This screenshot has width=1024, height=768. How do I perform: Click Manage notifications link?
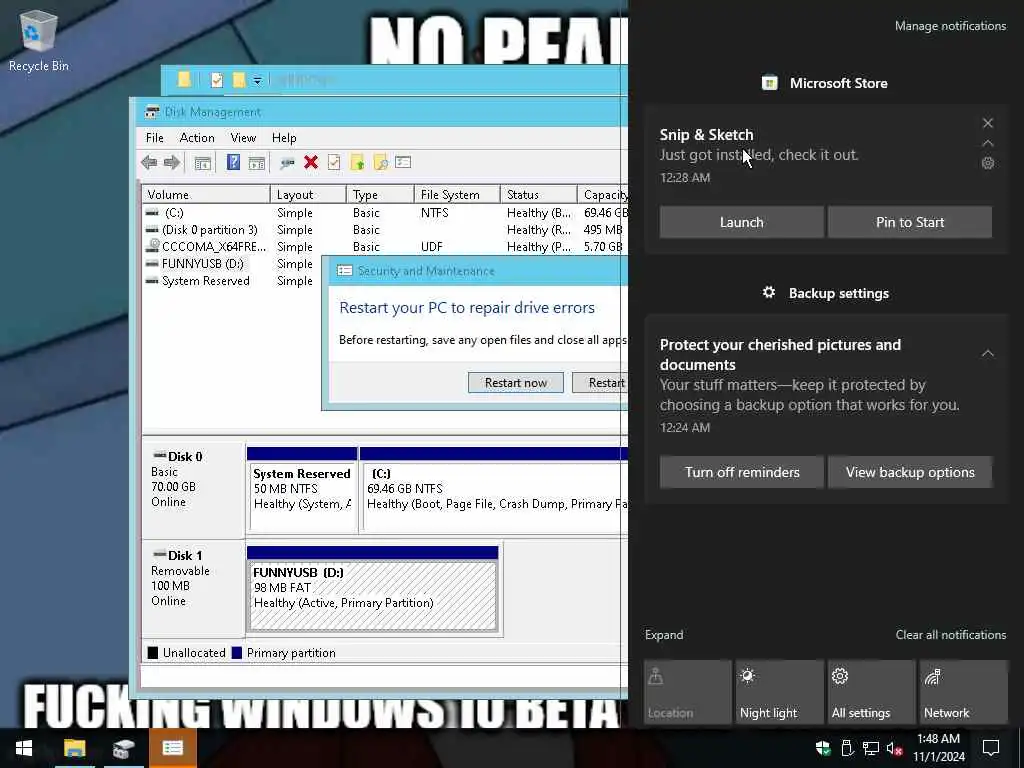point(950,26)
